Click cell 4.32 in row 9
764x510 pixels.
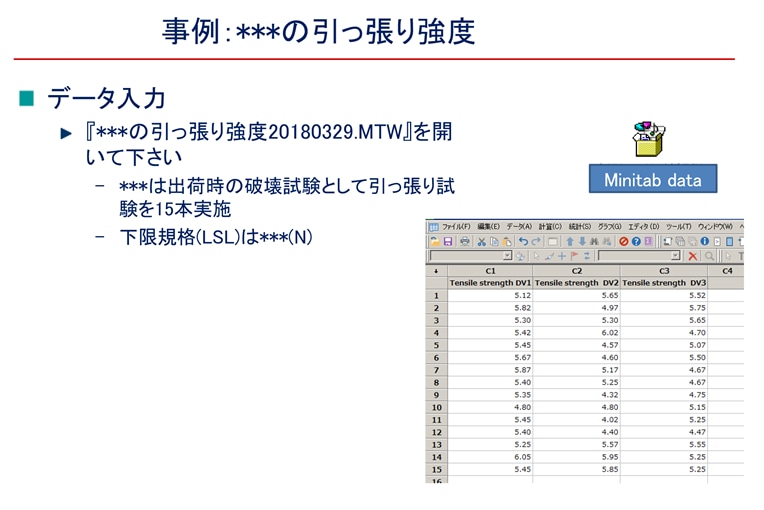coord(577,395)
